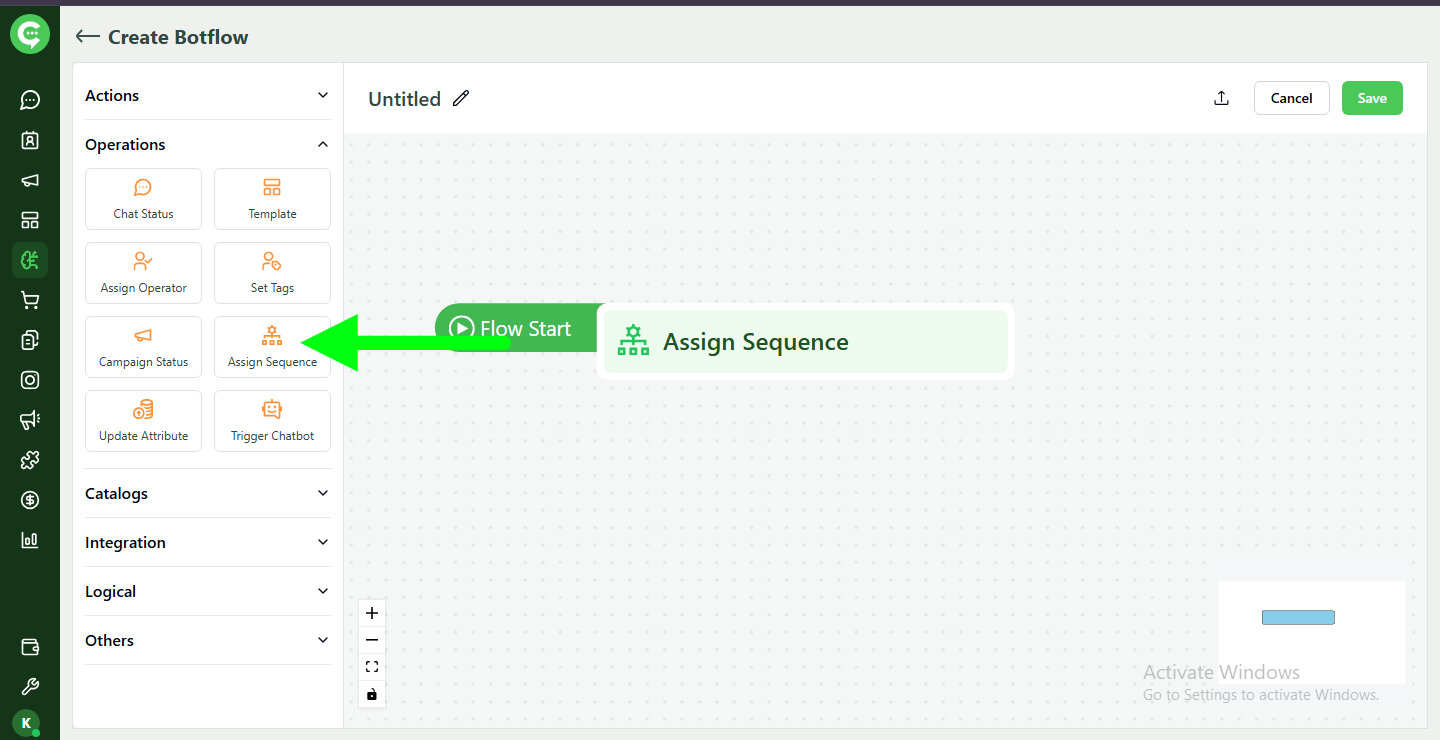Select the Campaign Status operation
Image resolution: width=1440 pixels, height=740 pixels.
click(143, 346)
